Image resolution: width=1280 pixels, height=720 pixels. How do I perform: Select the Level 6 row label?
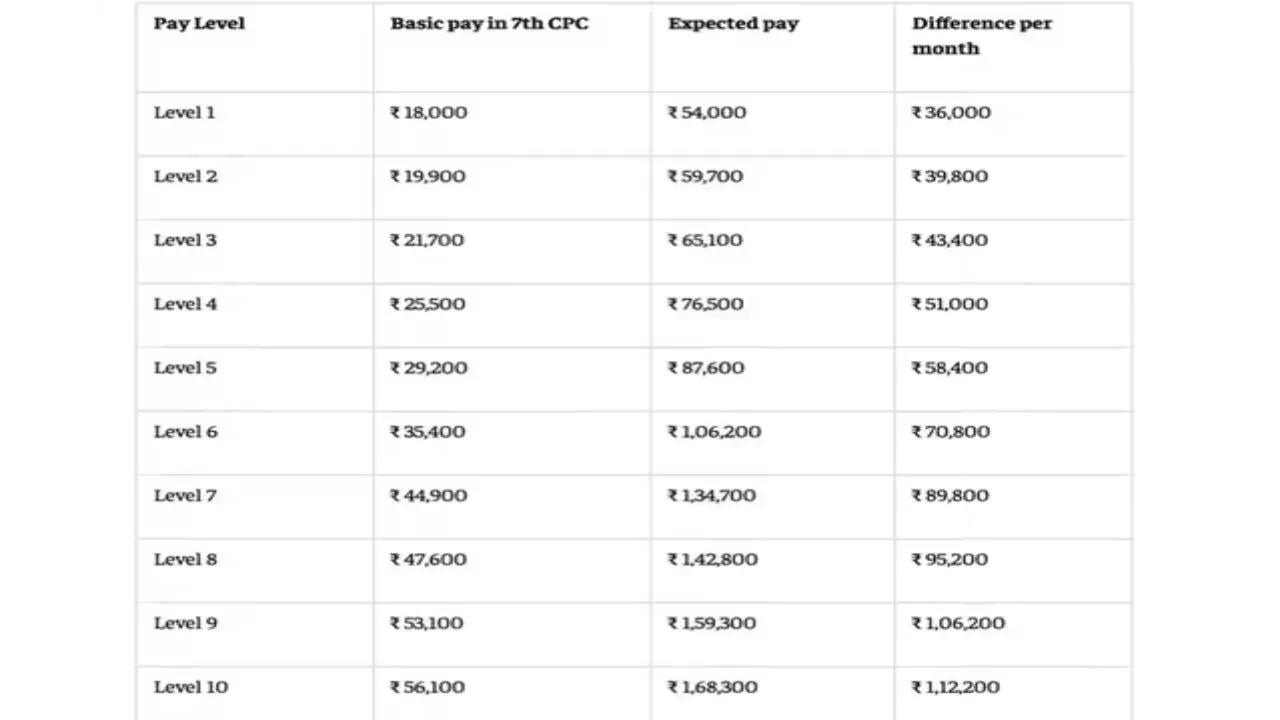click(185, 432)
